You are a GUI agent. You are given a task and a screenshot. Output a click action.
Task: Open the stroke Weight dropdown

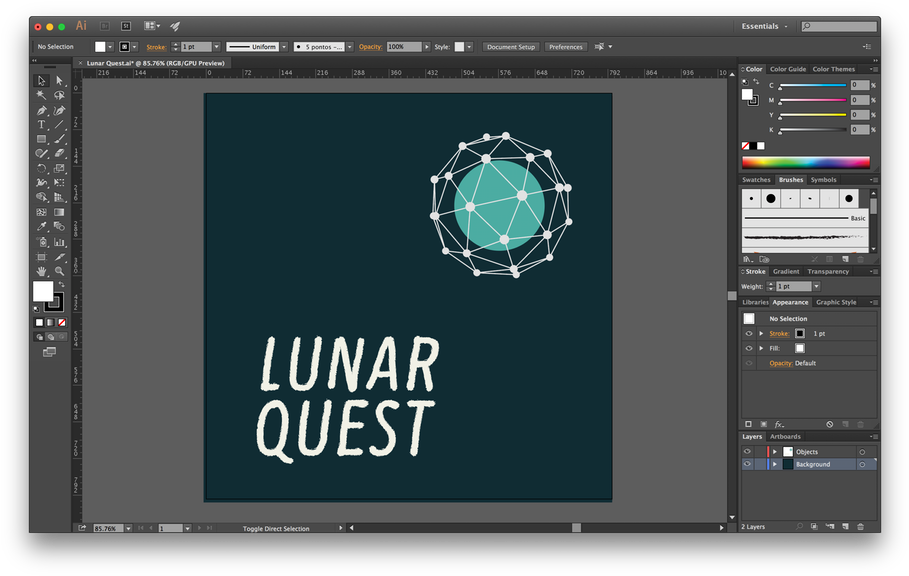(x=818, y=286)
